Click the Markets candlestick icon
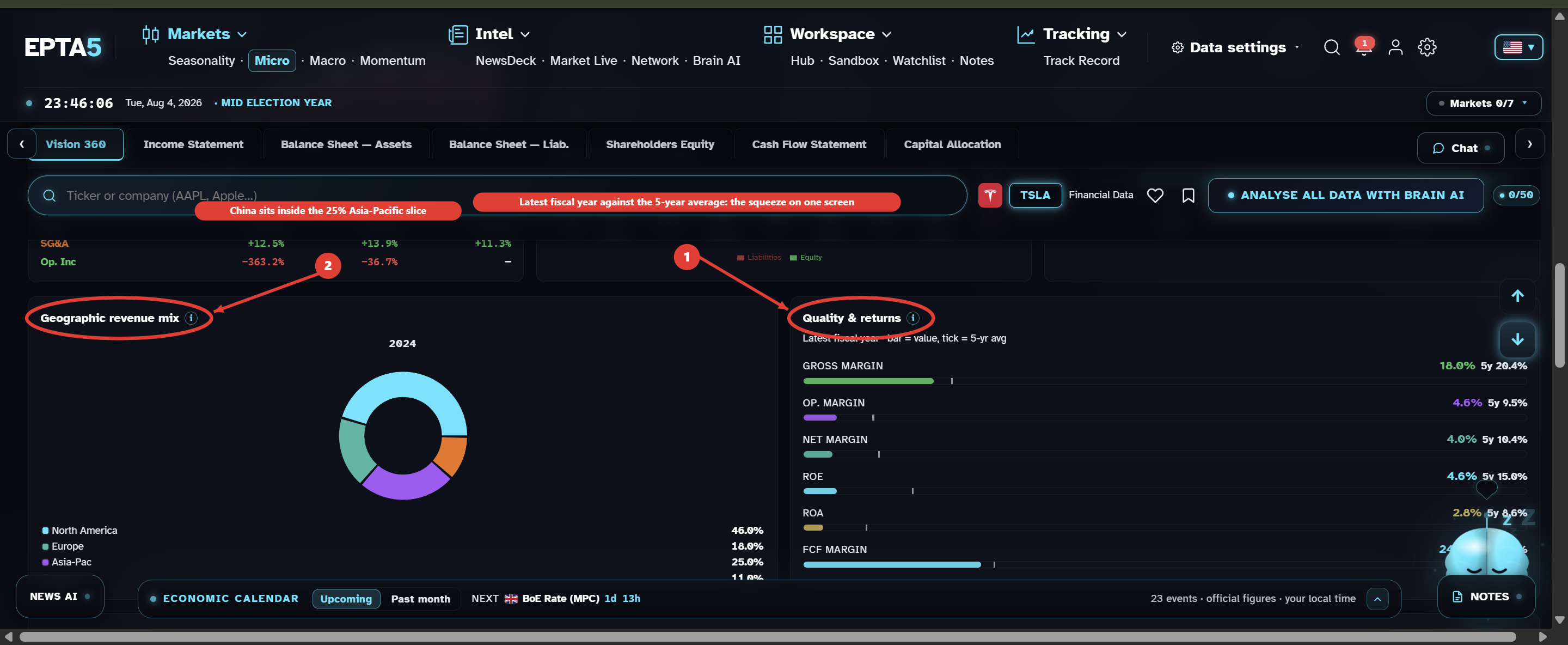 tap(150, 34)
